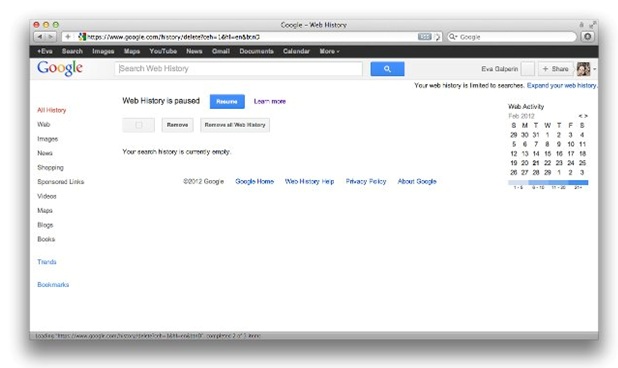Screen dimensions: 618x368
Task: Click the Google logo
Action: coord(60,68)
